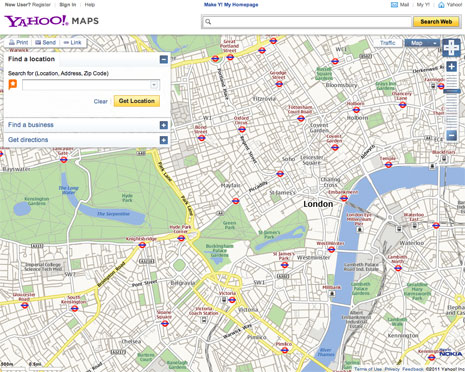
Task: Click the St James's Park tube icon
Action: tap(284, 265)
